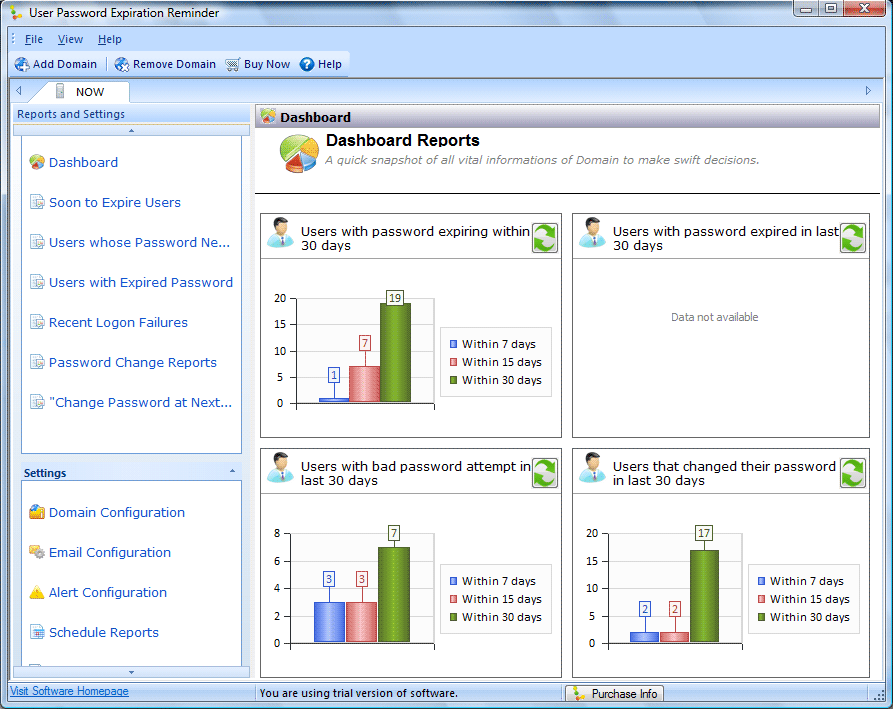
Task: Open Soon to Expire Users report
Action: 114,202
